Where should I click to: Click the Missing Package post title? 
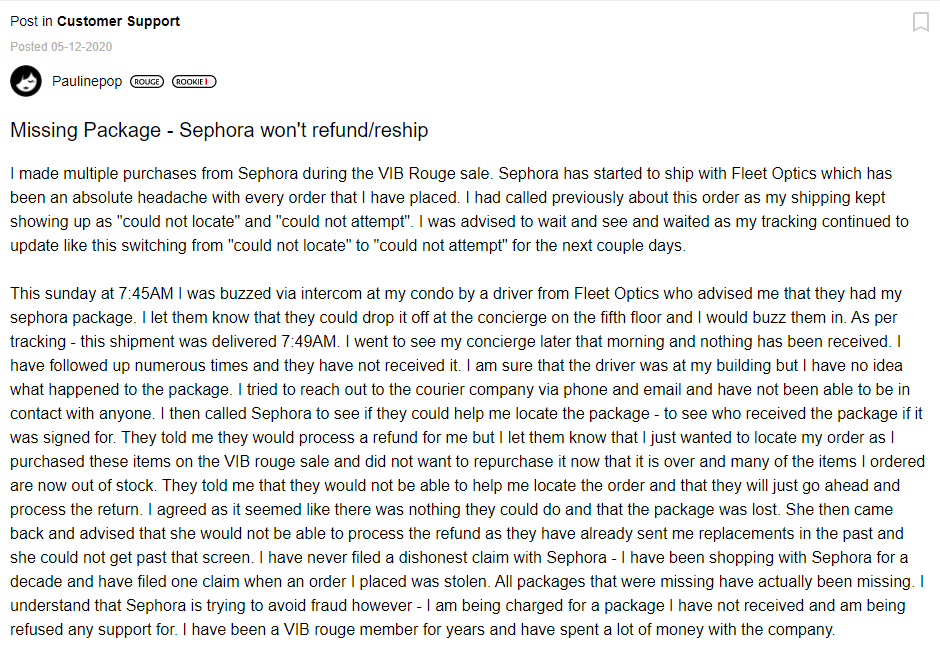coord(219,130)
